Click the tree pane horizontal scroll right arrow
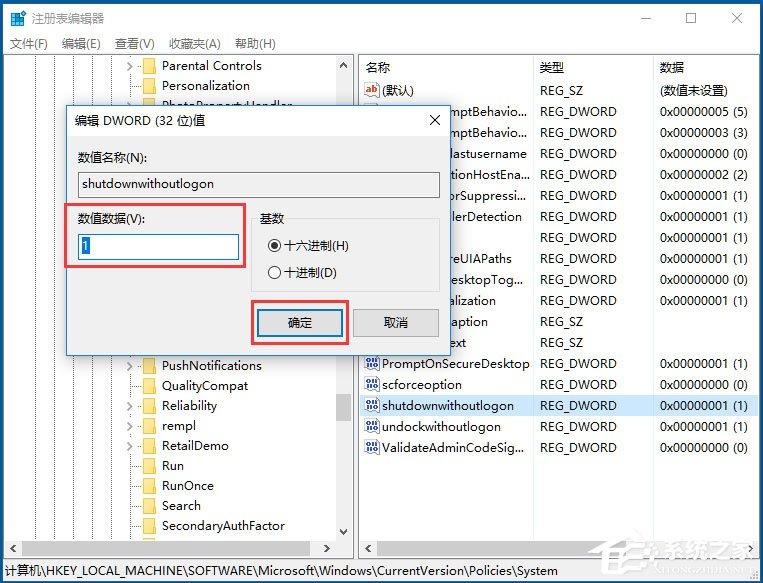Viewport: 763px width, 583px height. pyautogui.click(x=327, y=548)
